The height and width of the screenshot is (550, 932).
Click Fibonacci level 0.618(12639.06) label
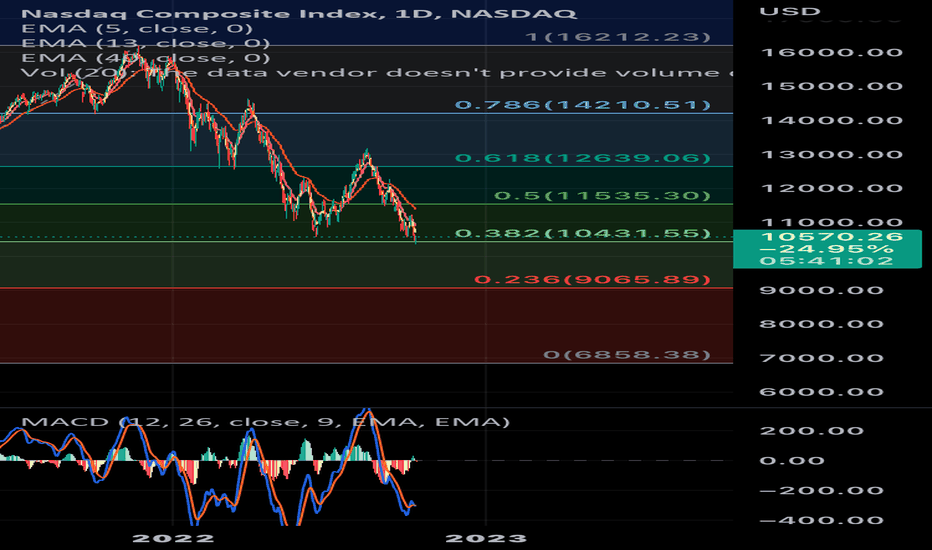click(583, 158)
